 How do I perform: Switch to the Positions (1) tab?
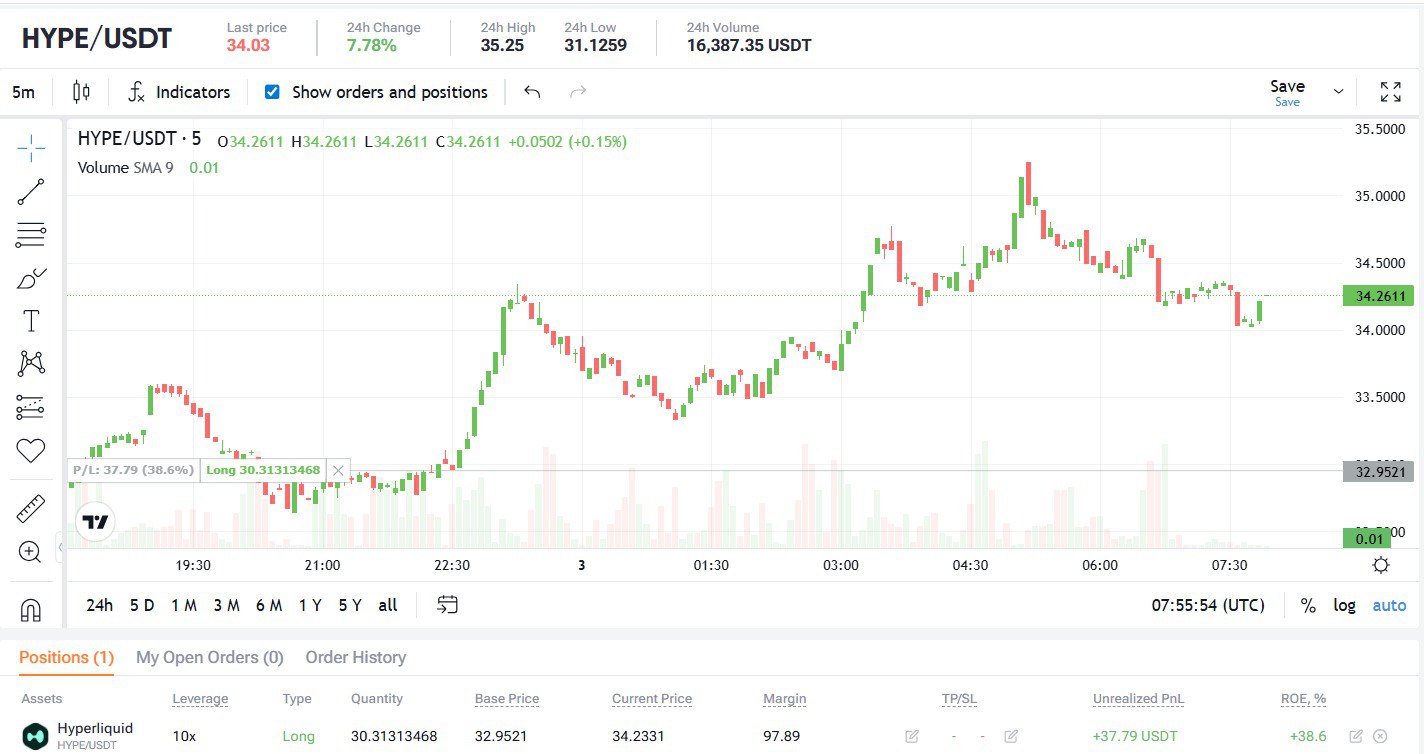pyautogui.click(x=66, y=657)
